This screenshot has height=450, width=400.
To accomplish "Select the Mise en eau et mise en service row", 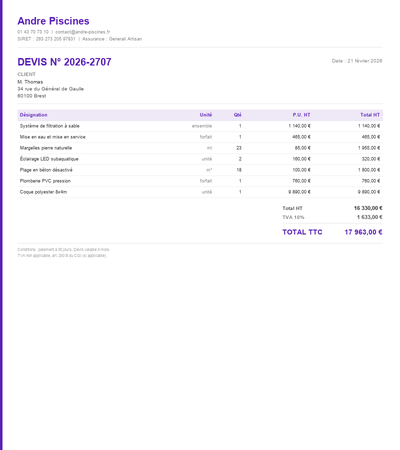I will (200, 137).
